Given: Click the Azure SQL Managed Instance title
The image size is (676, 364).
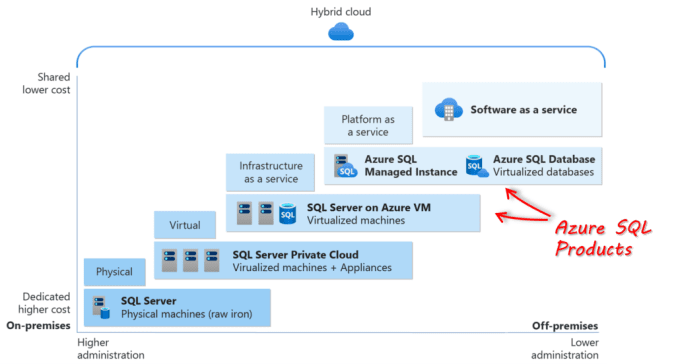Looking at the screenshot, I should [x=411, y=166].
